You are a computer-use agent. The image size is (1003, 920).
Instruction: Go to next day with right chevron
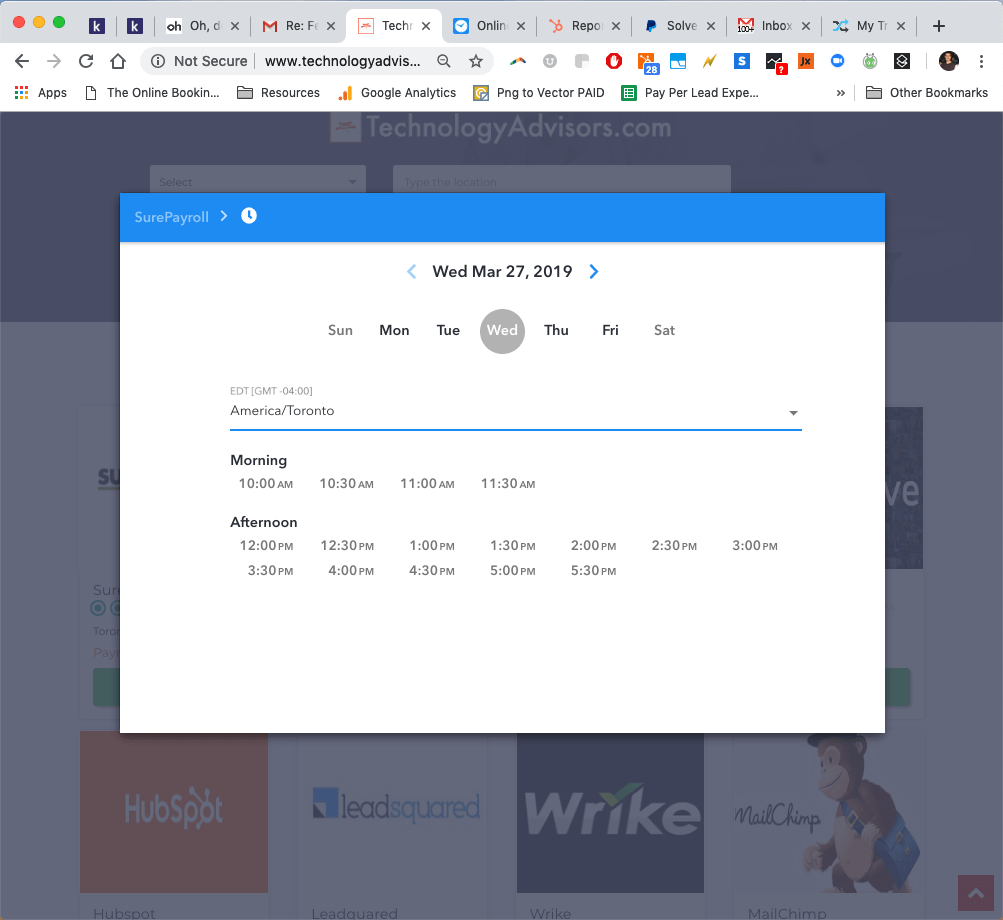click(594, 272)
